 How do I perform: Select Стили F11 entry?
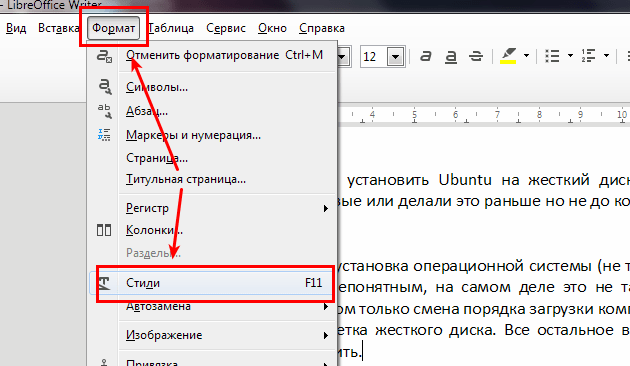[x=212, y=283]
